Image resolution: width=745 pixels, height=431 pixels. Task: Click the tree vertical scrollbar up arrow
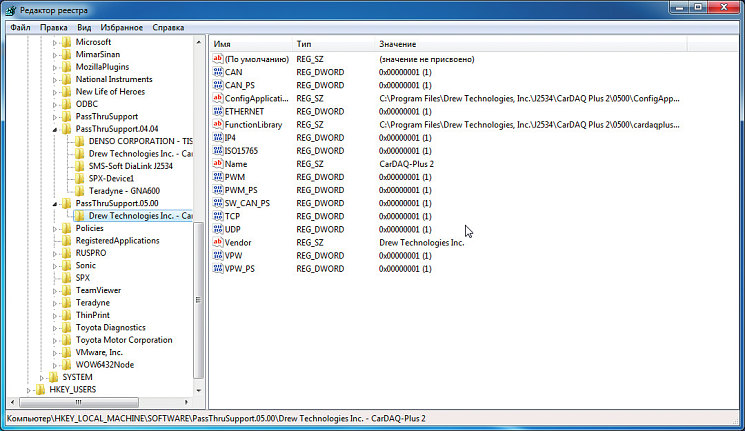199,42
